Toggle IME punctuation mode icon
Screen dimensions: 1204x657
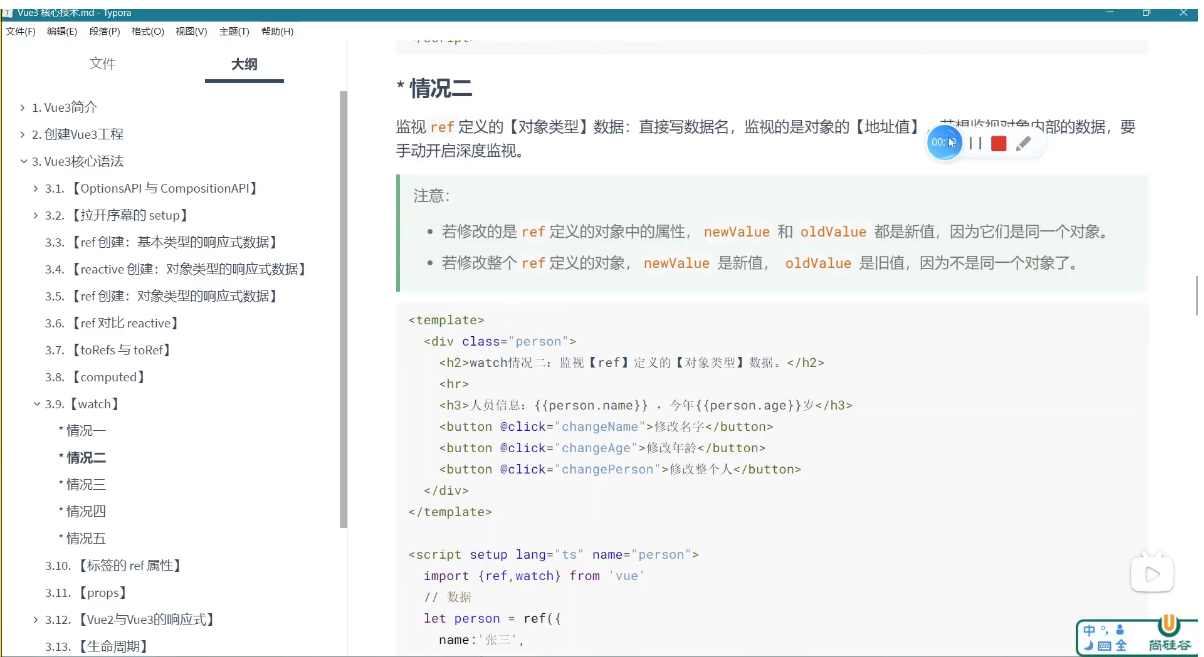click(x=1104, y=629)
